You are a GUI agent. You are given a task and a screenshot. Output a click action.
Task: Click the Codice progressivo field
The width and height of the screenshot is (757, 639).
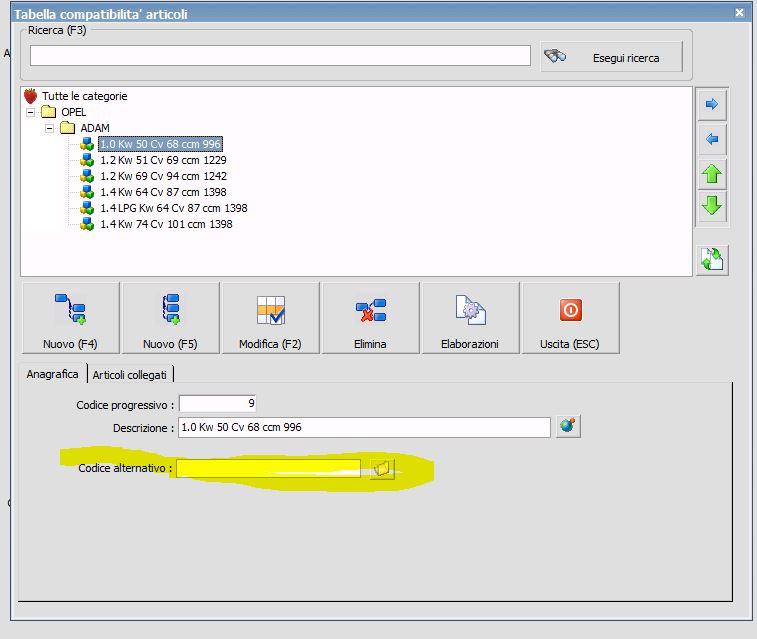217,403
